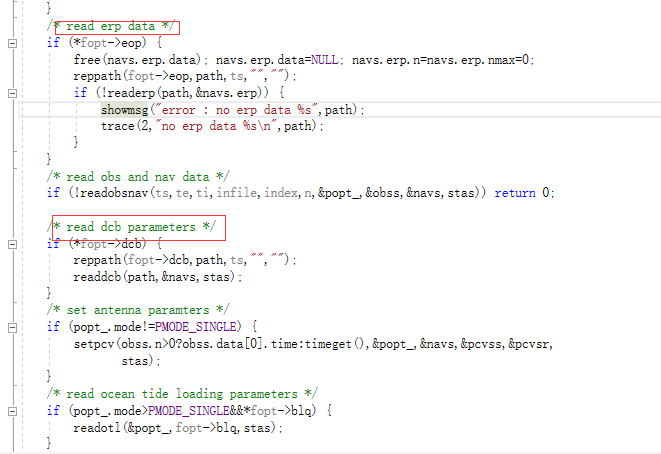This screenshot has width=661, height=454.
Task: Click the 'read dcb parameters' comment
Action: tap(131, 227)
